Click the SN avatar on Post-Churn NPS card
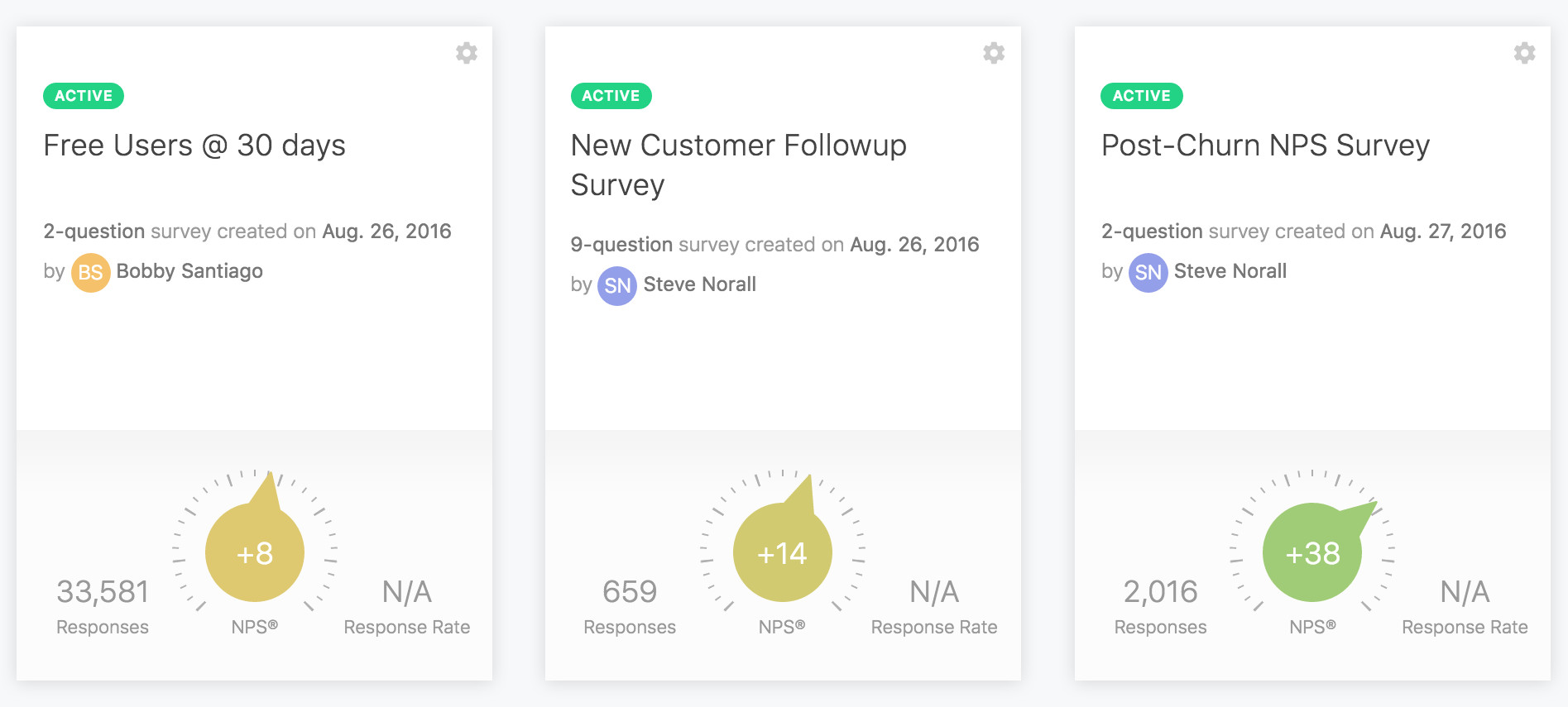 (1148, 272)
